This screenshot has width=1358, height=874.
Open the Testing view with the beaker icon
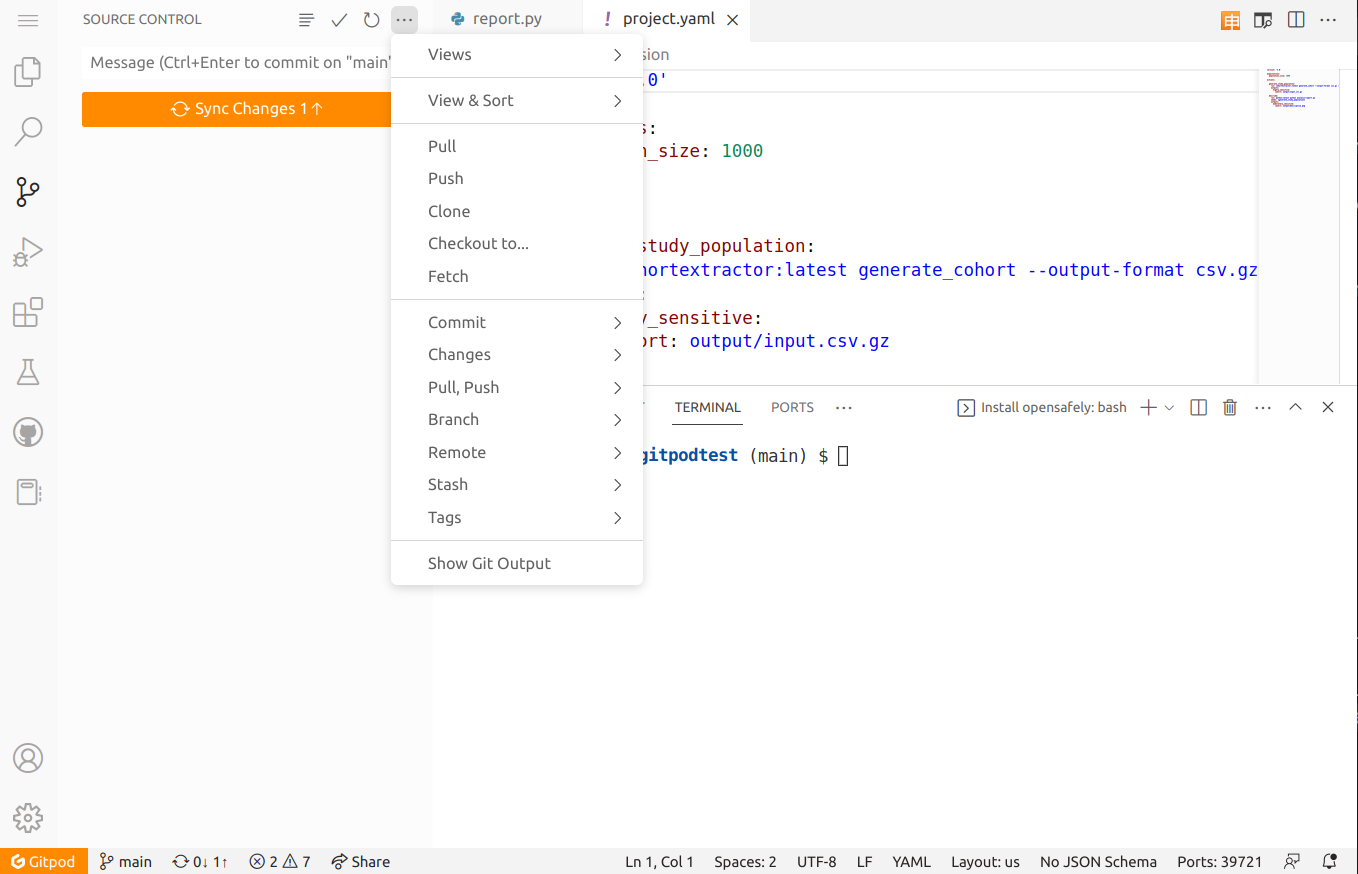click(x=28, y=372)
